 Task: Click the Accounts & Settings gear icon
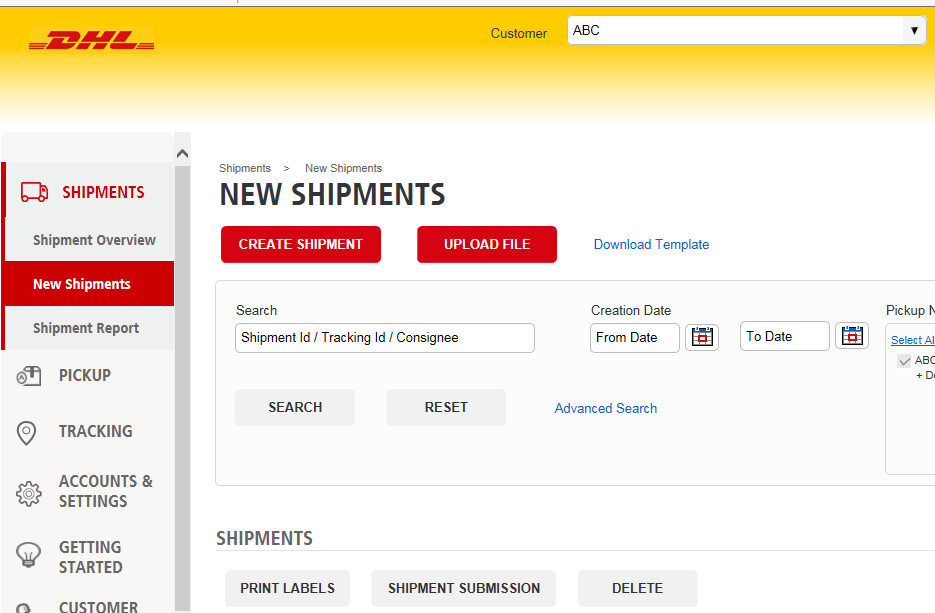pyautogui.click(x=29, y=492)
